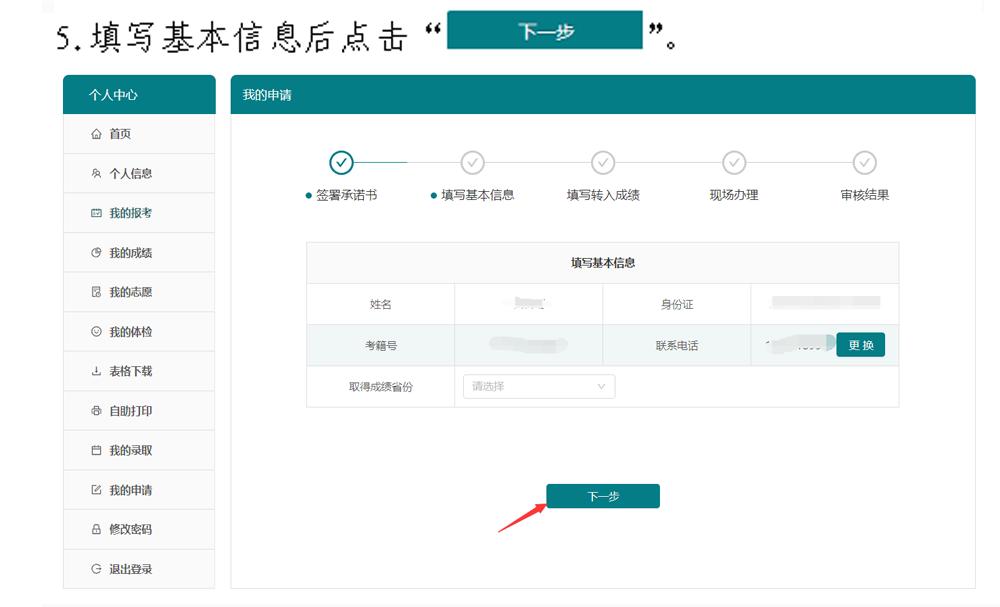The image size is (1000, 607).
Task: Click the icon next to 我的报考
Action: (96, 213)
